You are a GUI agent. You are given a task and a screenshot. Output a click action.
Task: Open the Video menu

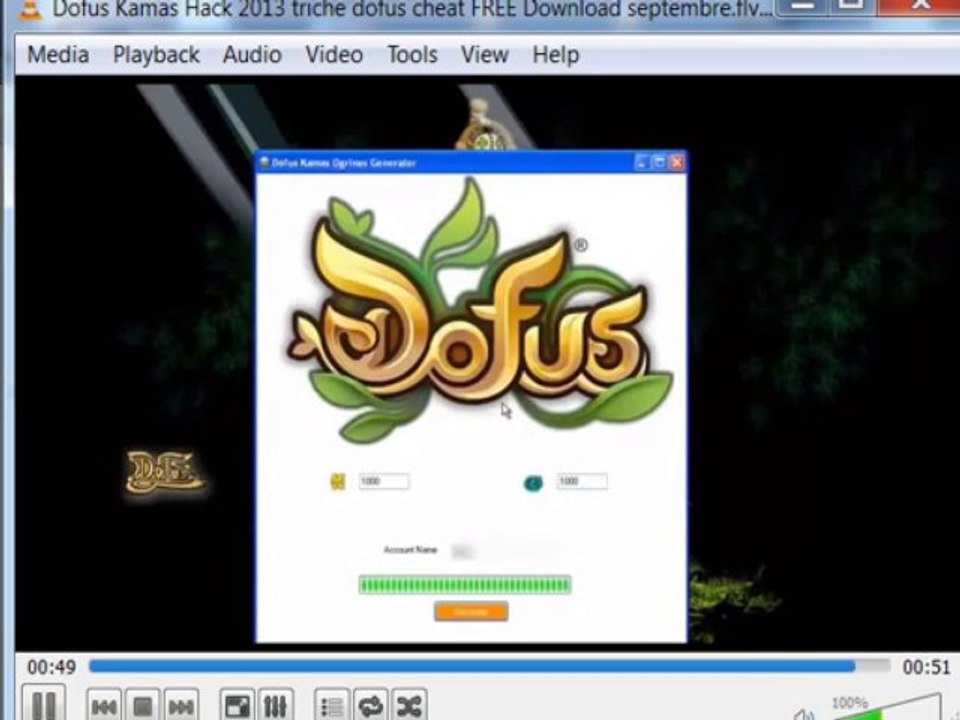pyautogui.click(x=334, y=54)
